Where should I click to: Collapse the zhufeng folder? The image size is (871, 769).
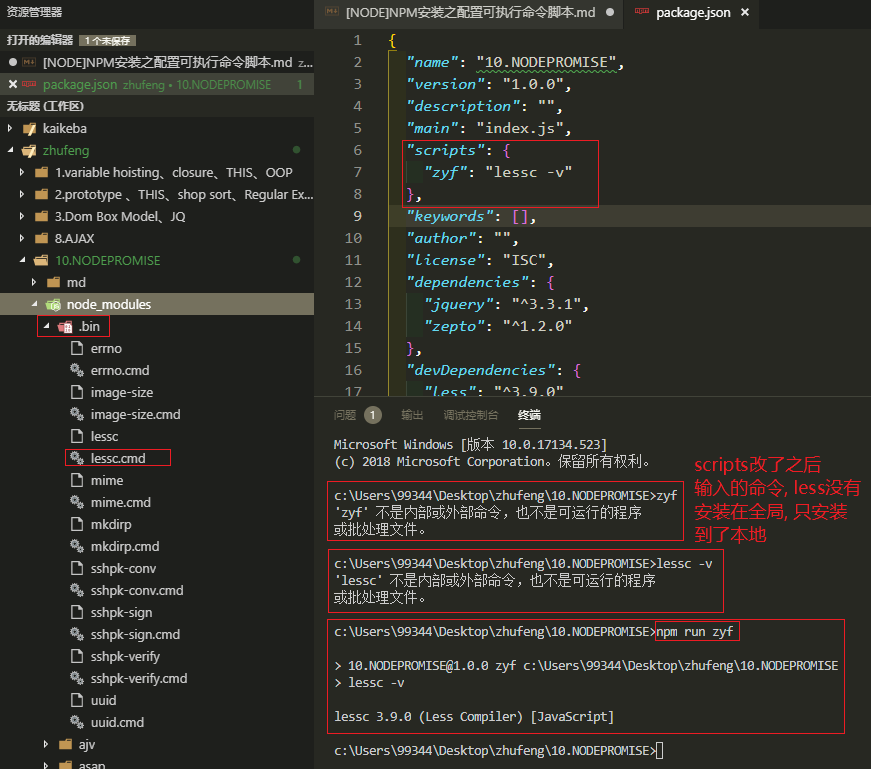pos(11,150)
